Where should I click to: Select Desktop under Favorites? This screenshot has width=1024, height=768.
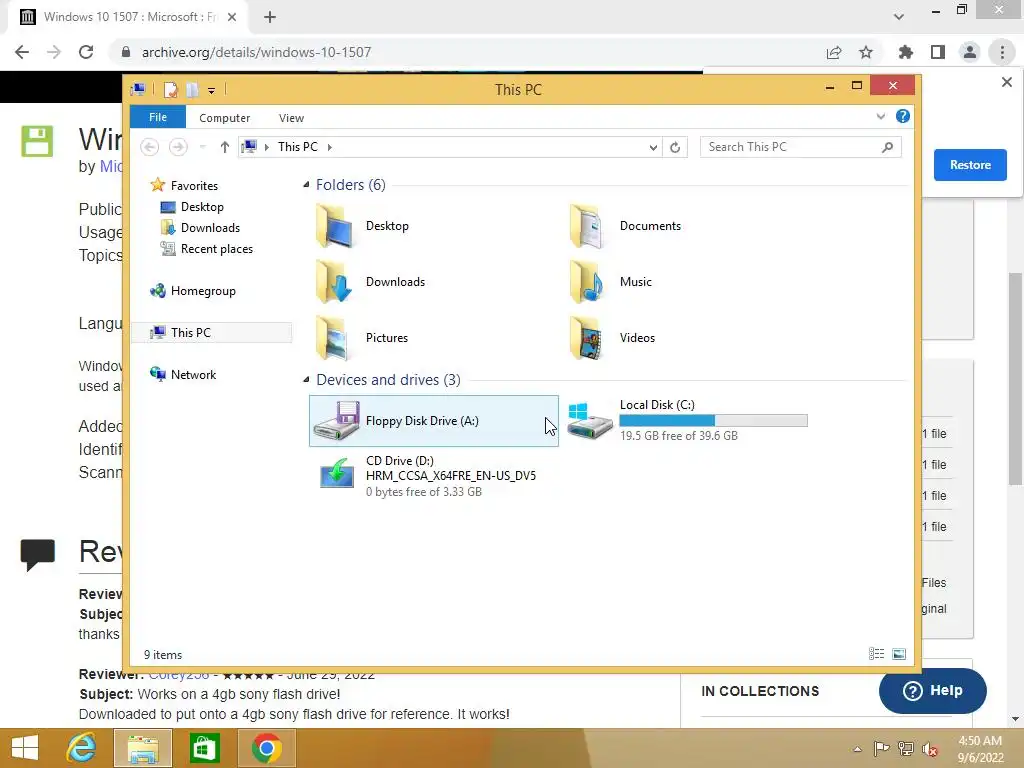pyautogui.click(x=202, y=207)
